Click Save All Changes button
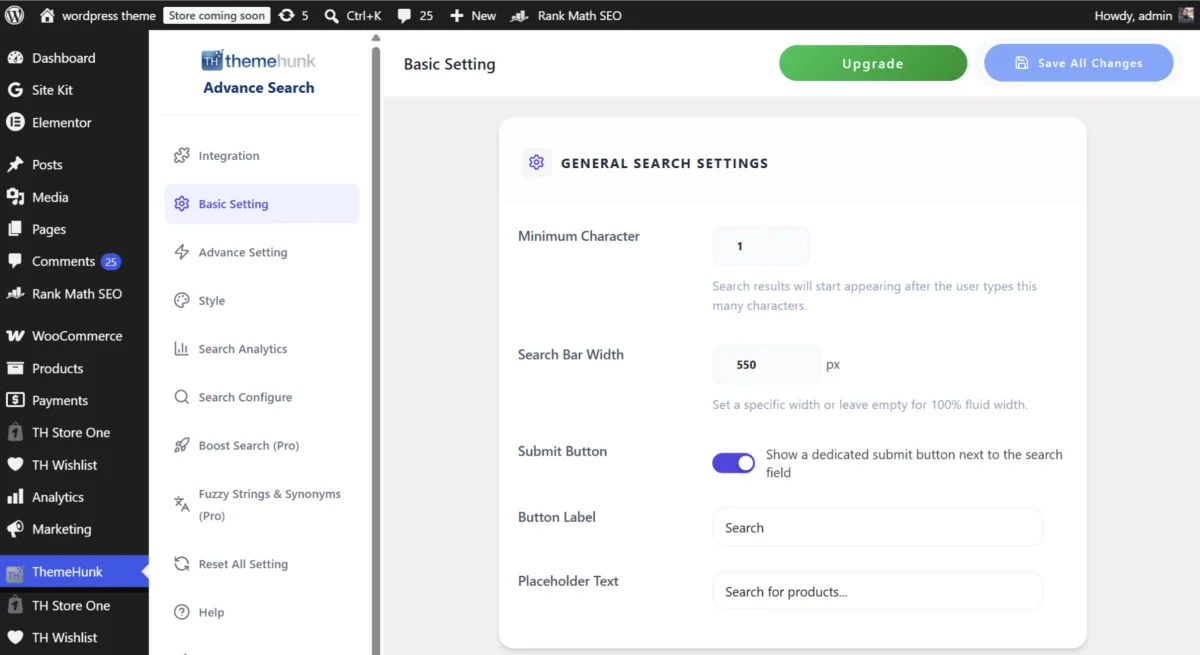 pos(1079,63)
